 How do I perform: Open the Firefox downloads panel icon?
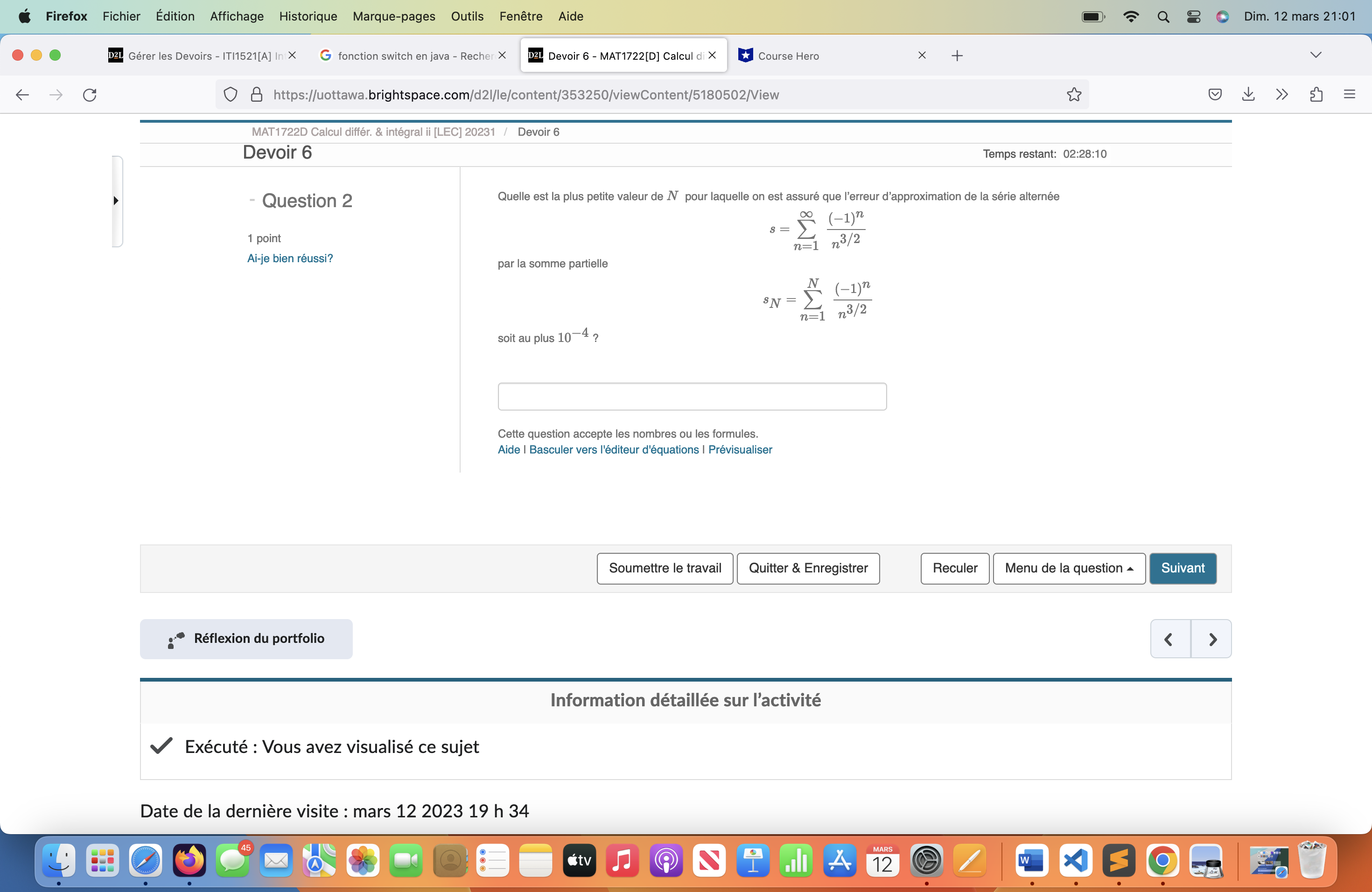(x=1248, y=94)
